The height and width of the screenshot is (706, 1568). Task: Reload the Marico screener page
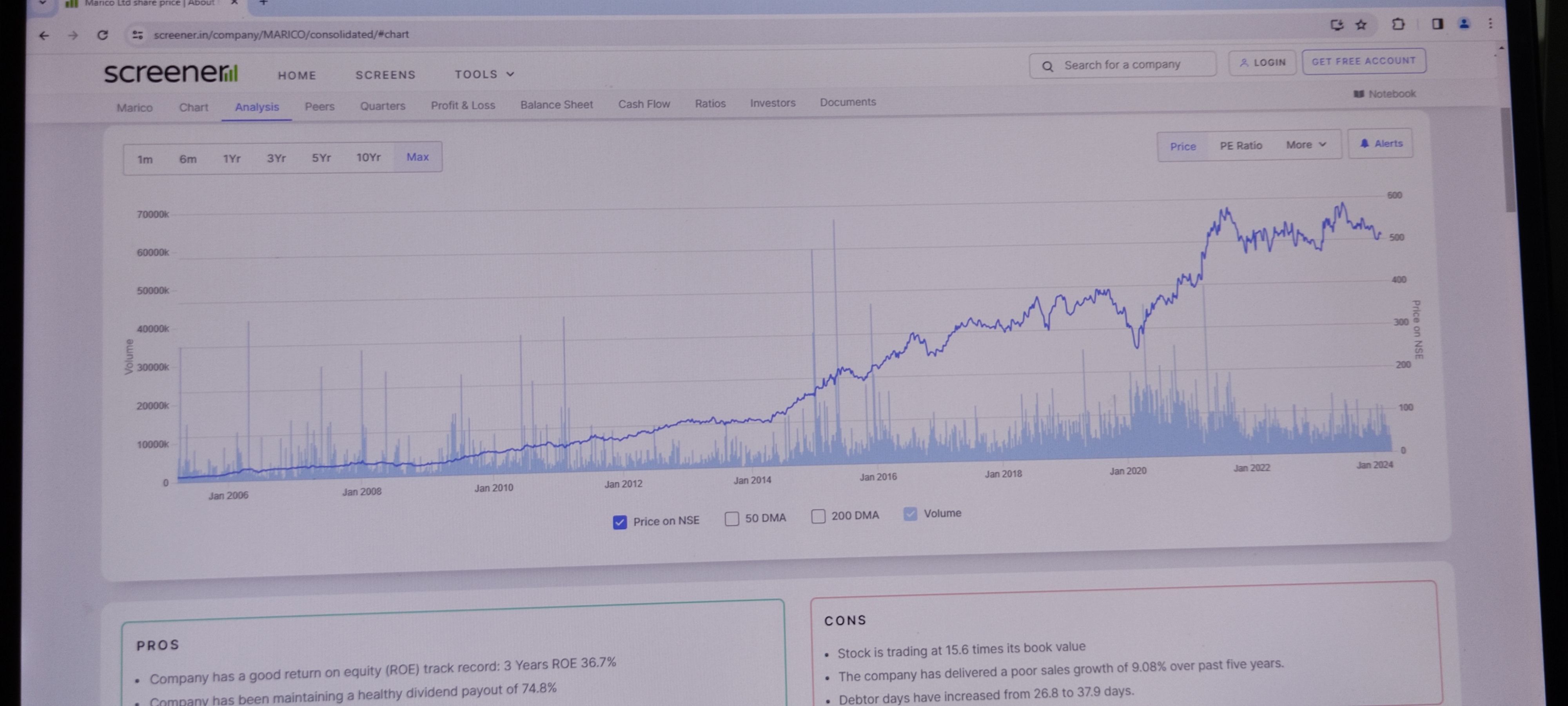point(102,35)
